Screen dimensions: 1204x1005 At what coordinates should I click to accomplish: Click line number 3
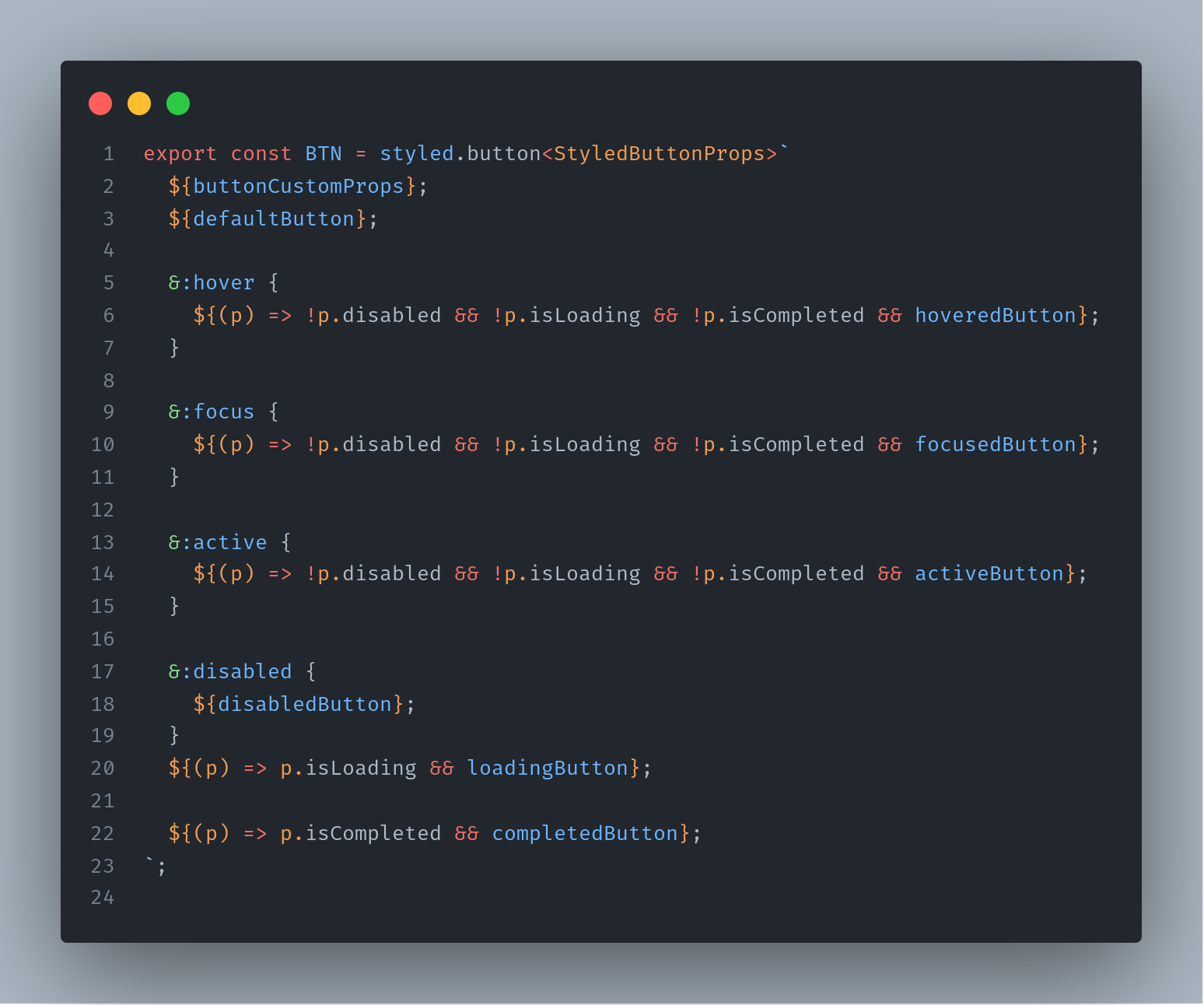[x=109, y=219]
